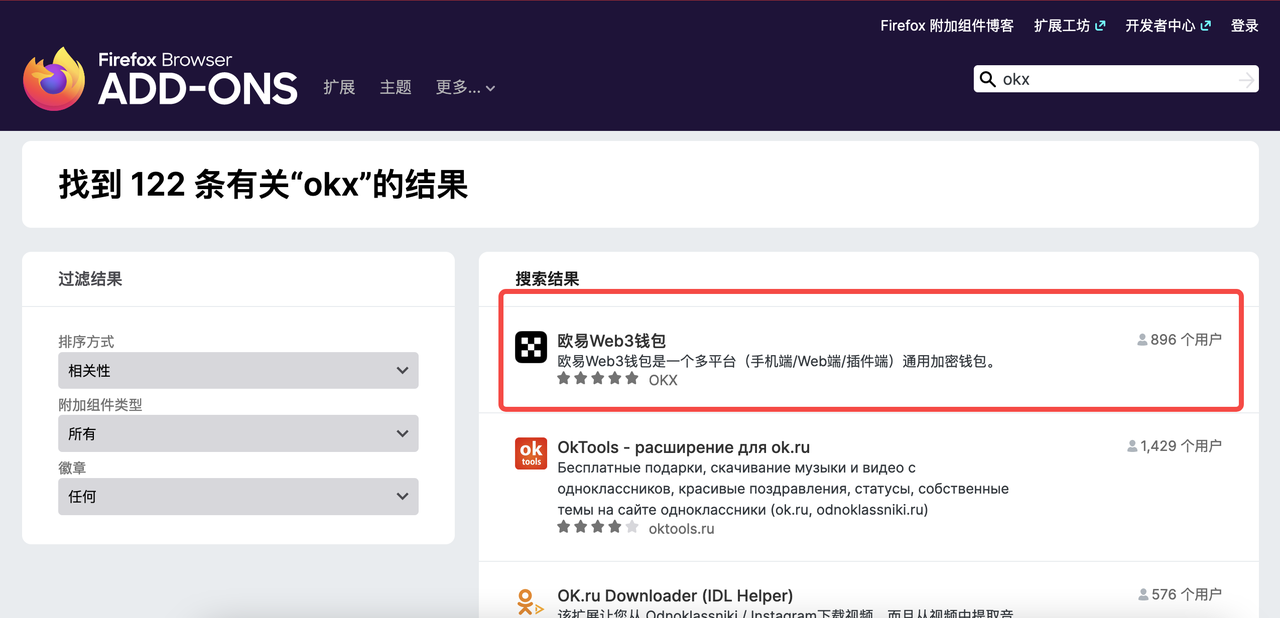Open the 更多... navigation menu
Screen dimensions: 1280x618
465,87
